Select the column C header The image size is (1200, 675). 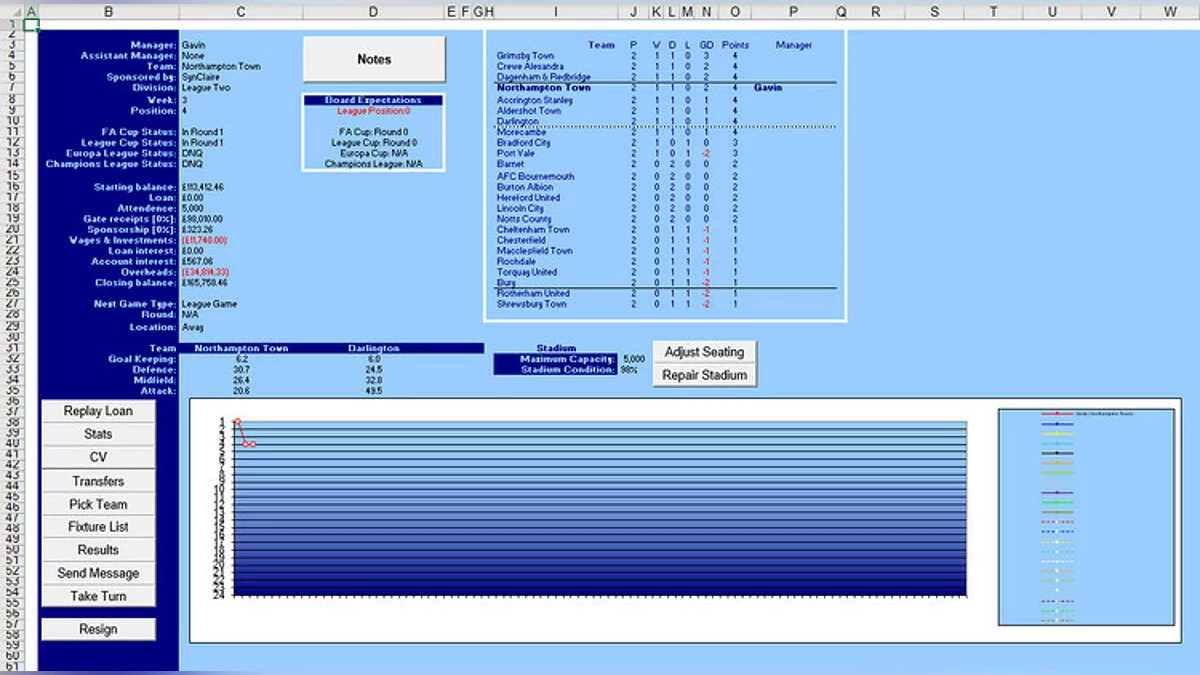(241, 12)
